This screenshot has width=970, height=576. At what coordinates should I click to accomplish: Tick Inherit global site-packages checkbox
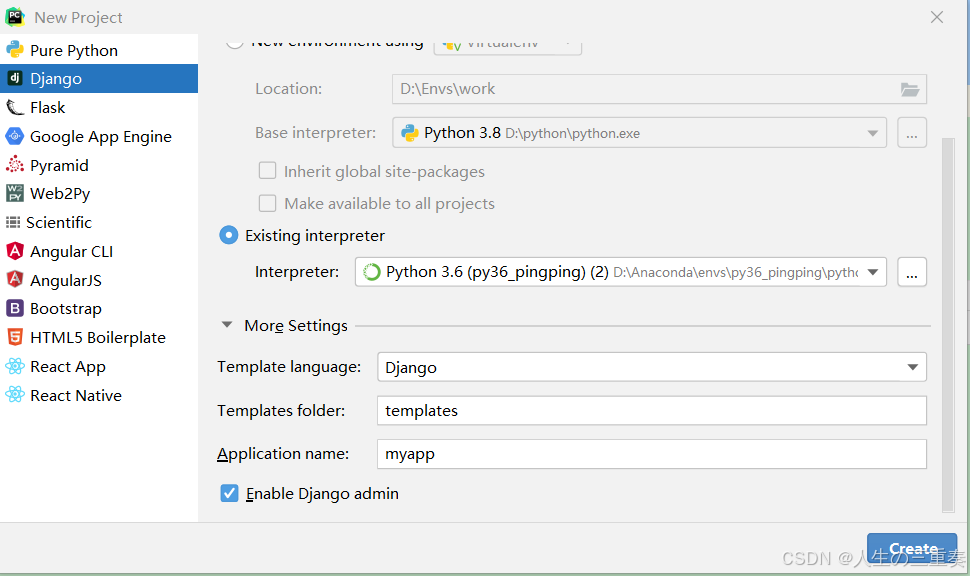[x=267, y=171]
